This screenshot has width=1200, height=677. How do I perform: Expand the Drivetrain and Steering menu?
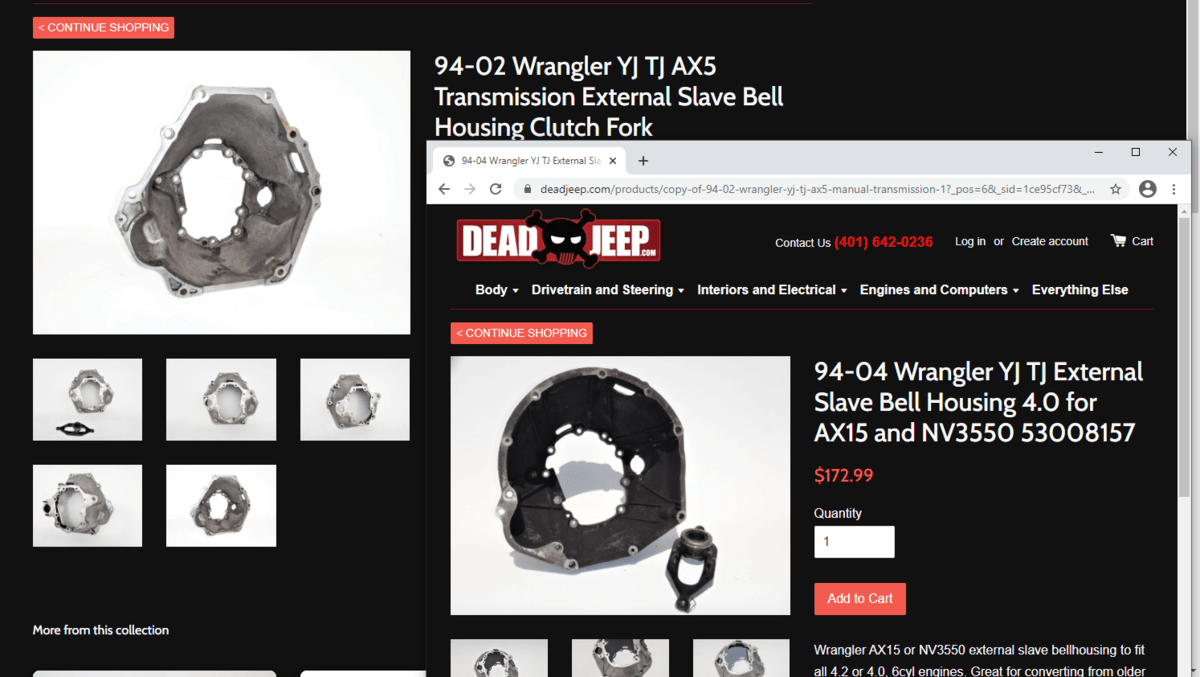(x=608, y=290)
